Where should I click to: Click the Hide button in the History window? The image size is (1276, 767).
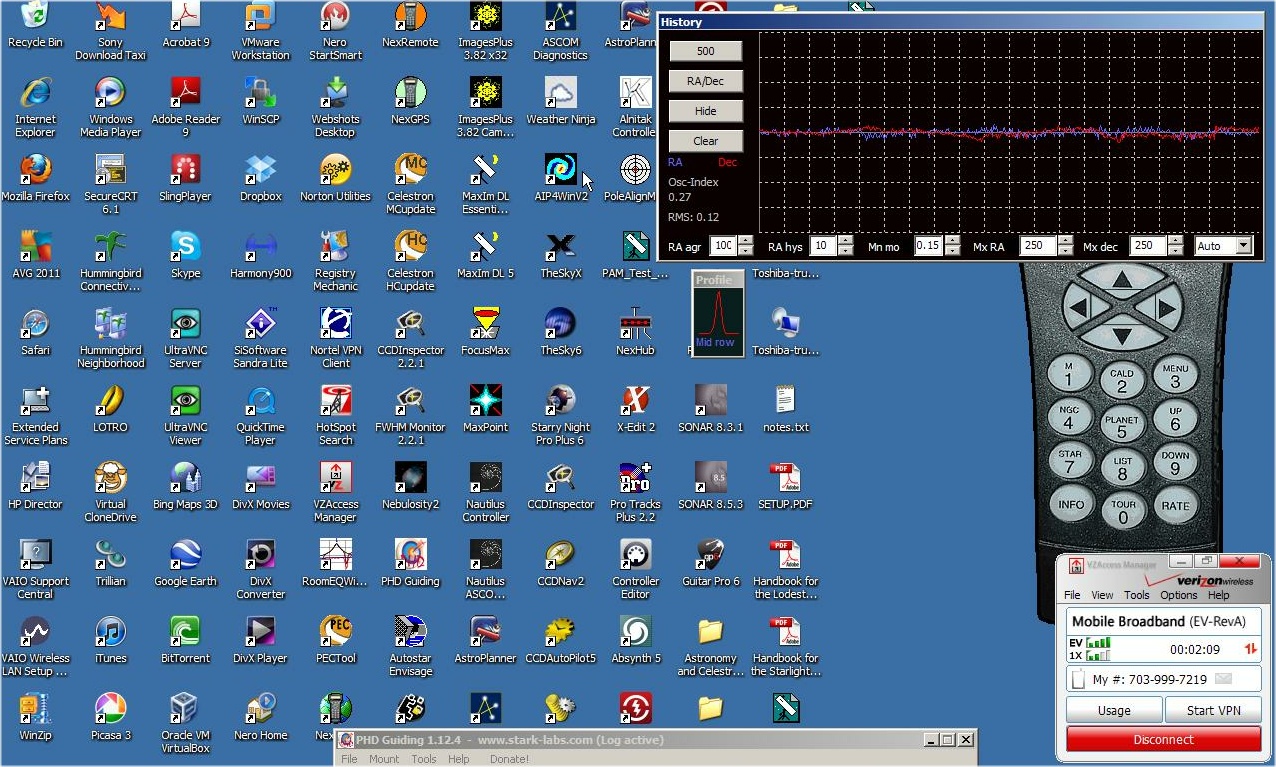coord(705,111)
